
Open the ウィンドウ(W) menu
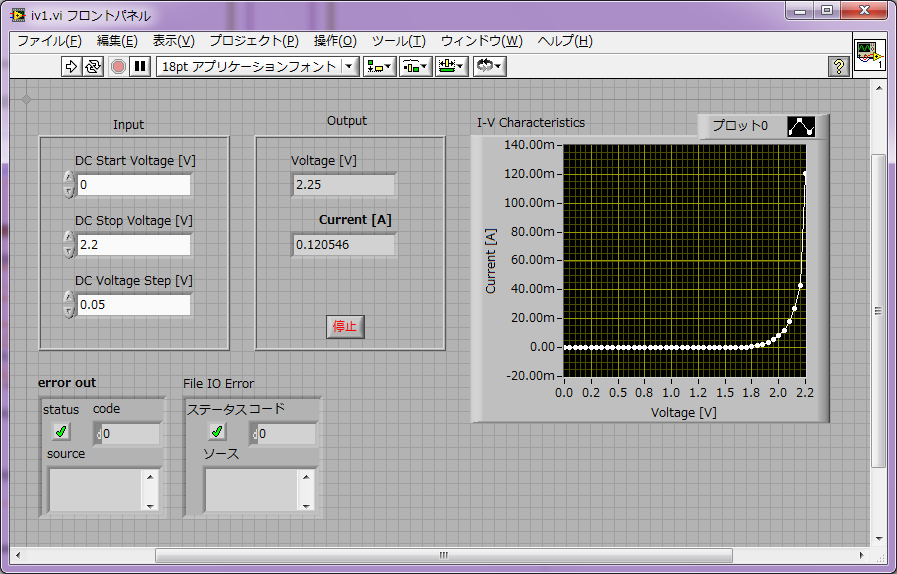[482, 41]
